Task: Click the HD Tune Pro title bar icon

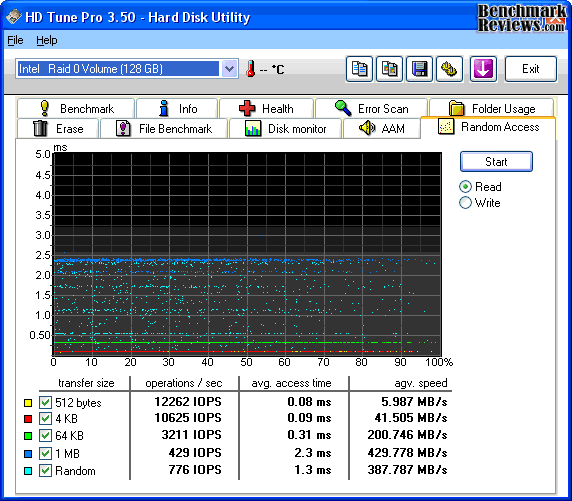Action: (13, 17)
